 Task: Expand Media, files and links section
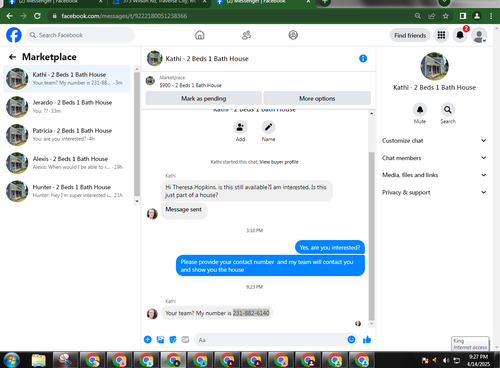coord(434,175)
